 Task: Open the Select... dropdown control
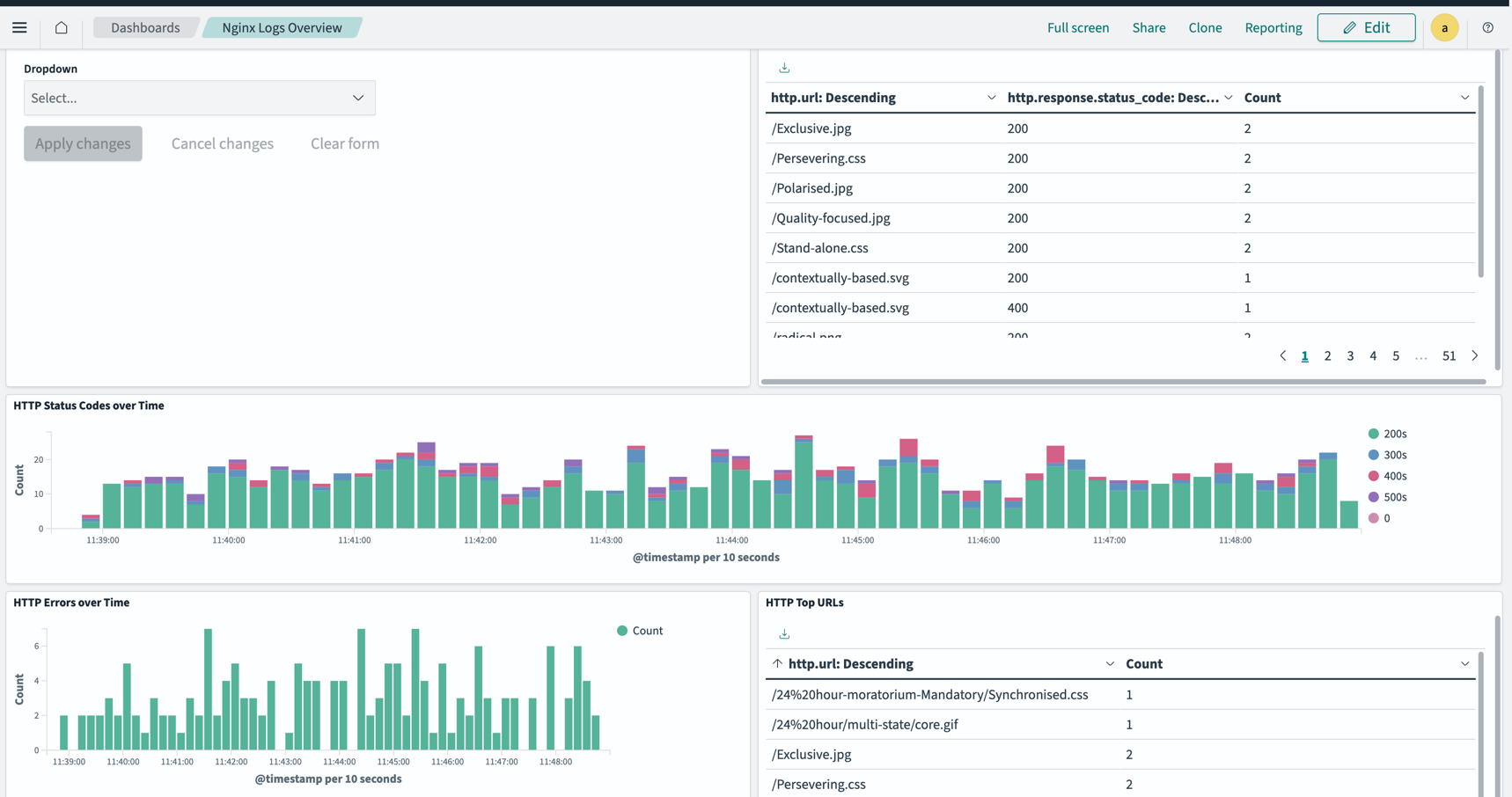click(199, 98)
